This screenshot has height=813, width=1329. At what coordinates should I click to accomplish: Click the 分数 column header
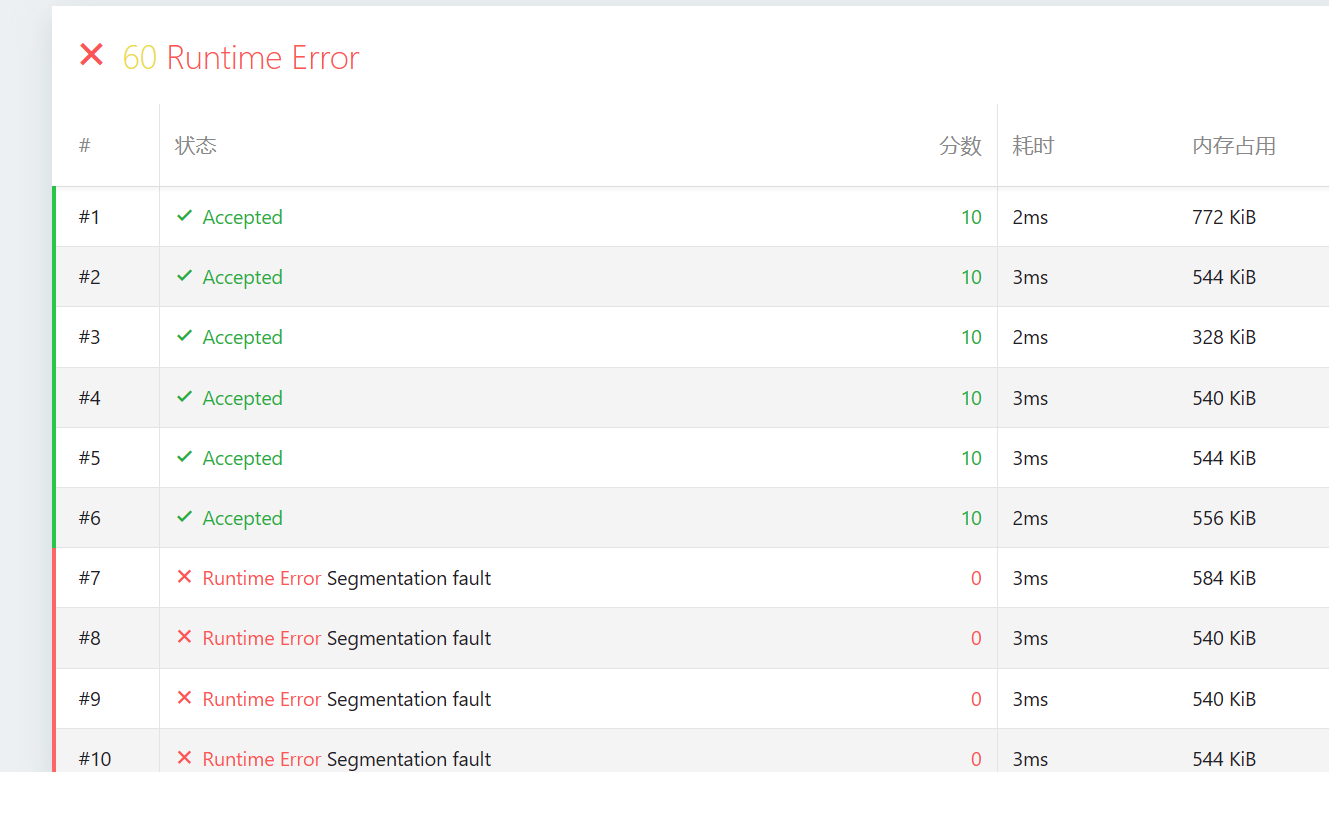960,146
